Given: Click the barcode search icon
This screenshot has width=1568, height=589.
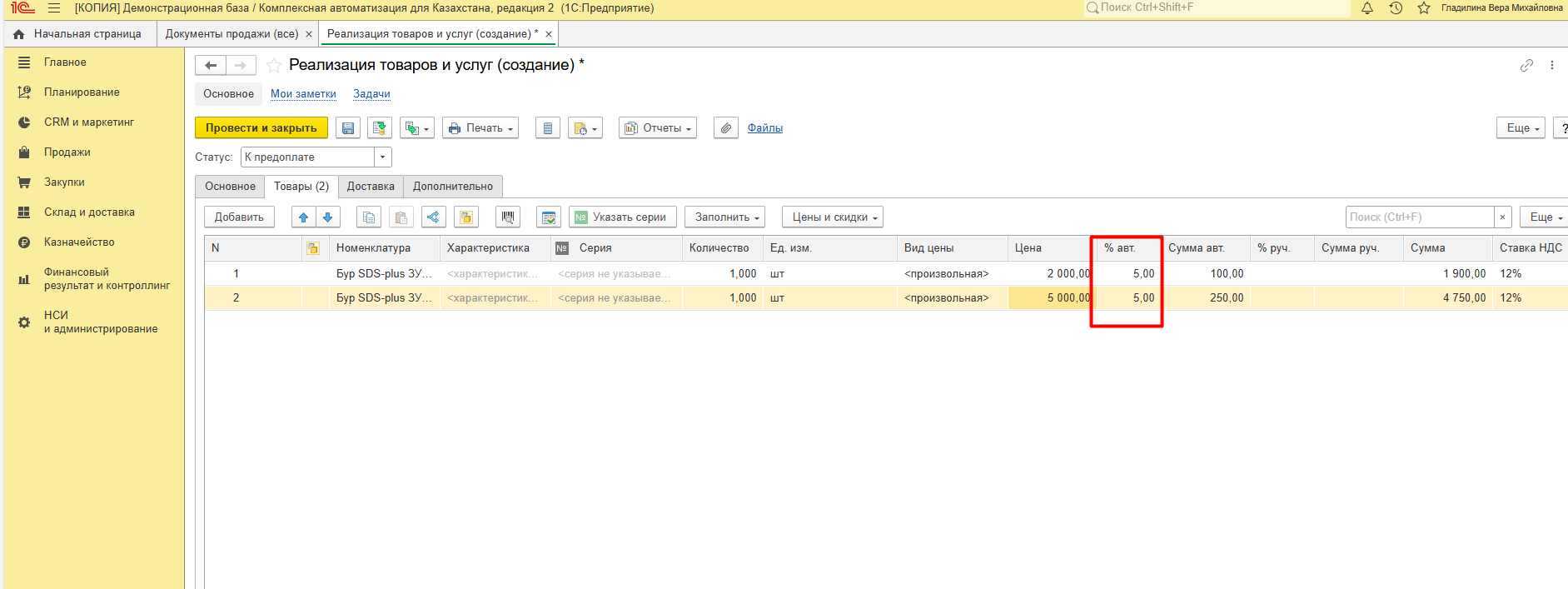Looking at the screenshot, I should point(508,217).
